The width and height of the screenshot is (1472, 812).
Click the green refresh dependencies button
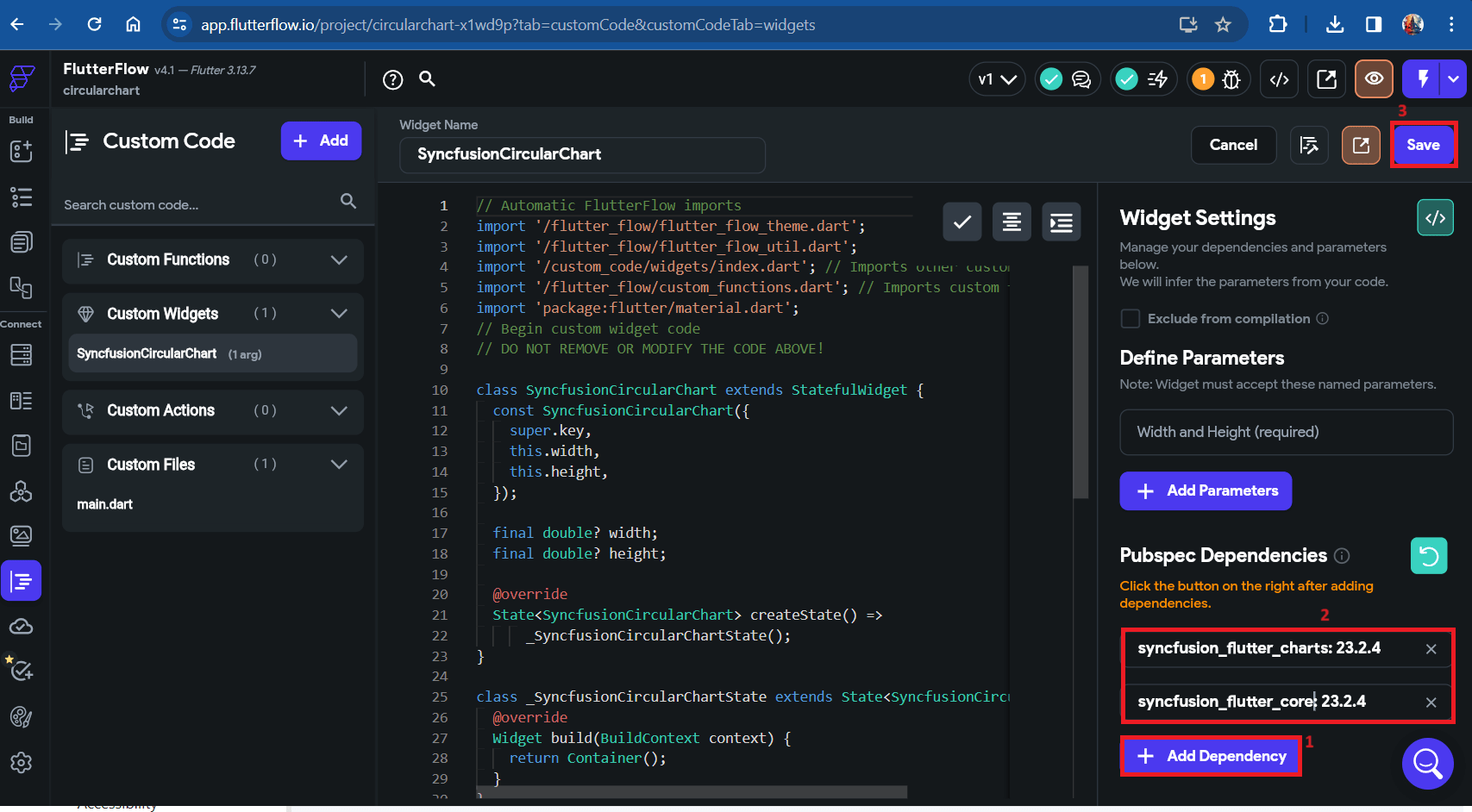click(1429, 556)
